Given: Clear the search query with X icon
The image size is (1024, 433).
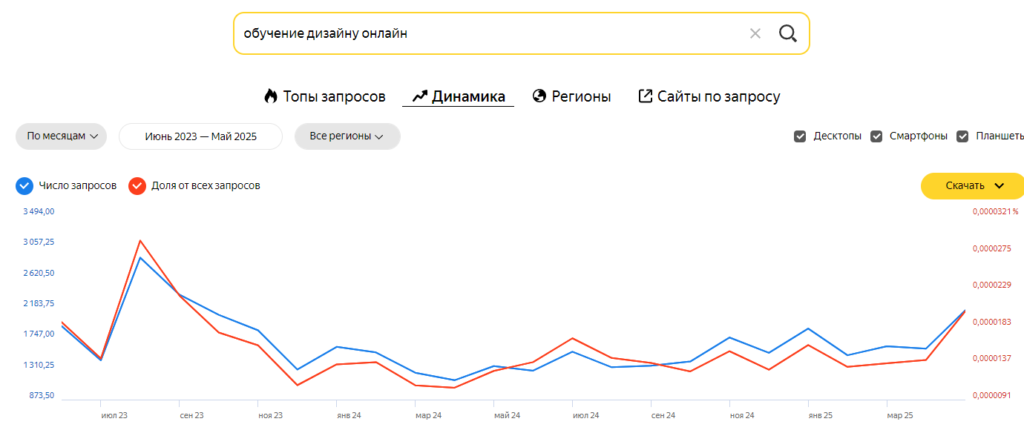Looking at the screenshot, I should [x=755, y=34].
